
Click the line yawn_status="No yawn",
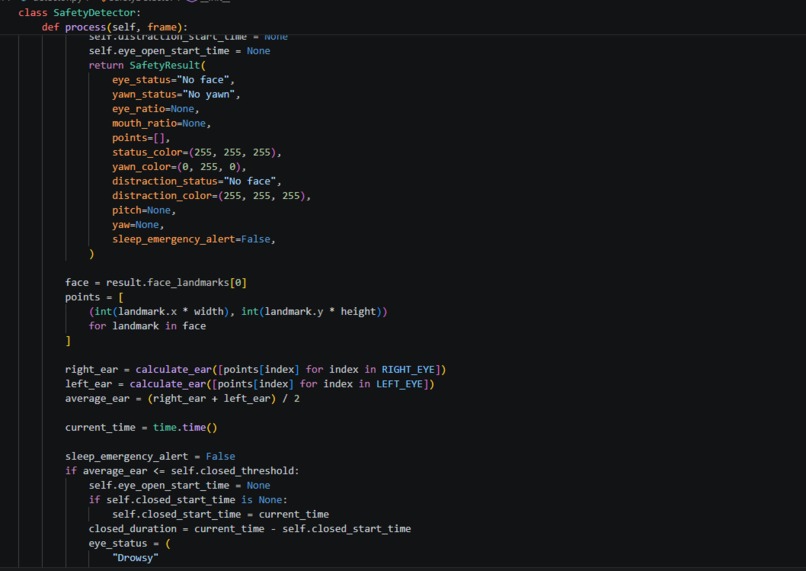point(176,94)
